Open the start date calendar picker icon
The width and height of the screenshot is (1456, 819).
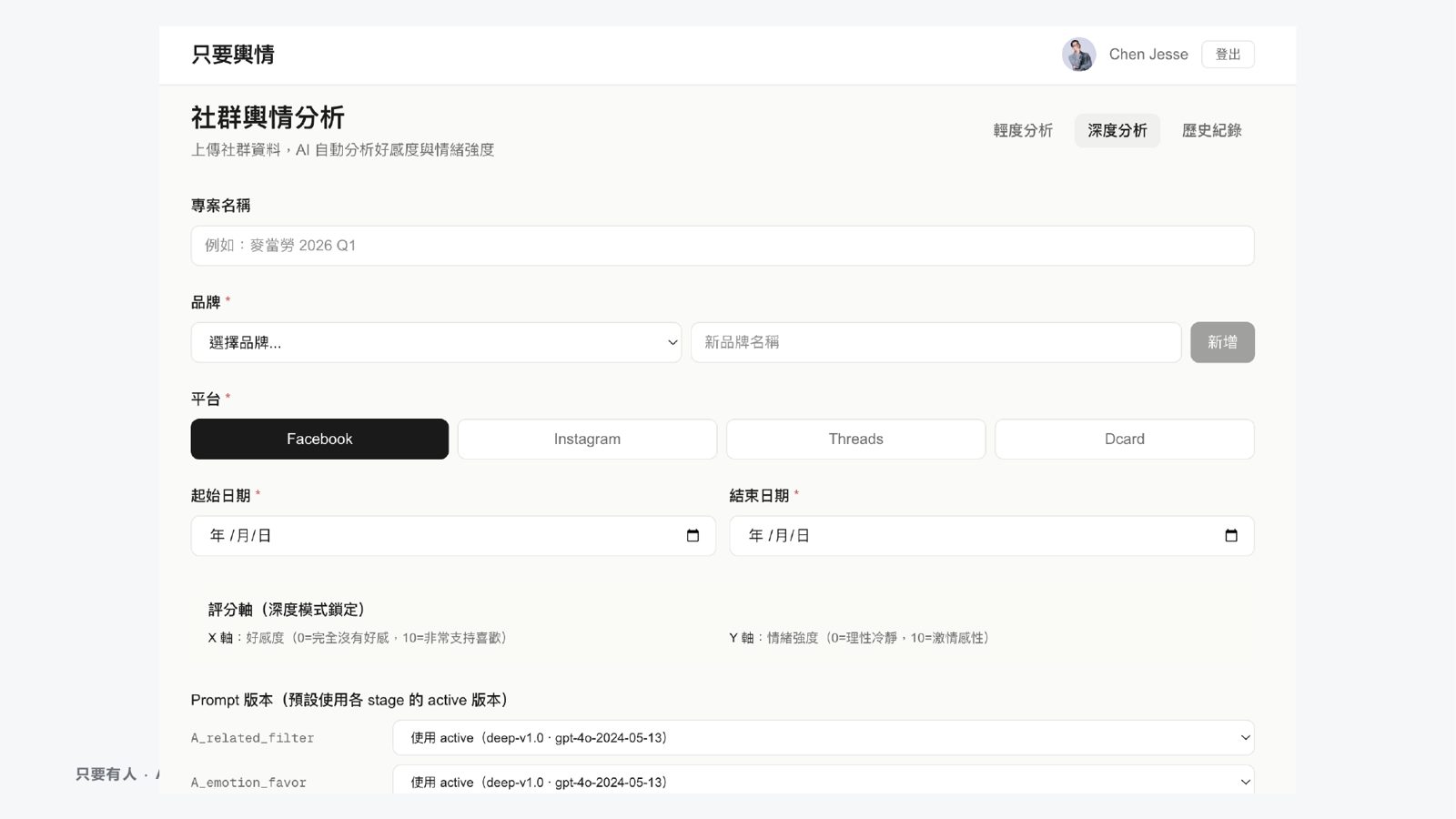pyautogui.click(x=693, y=536)
